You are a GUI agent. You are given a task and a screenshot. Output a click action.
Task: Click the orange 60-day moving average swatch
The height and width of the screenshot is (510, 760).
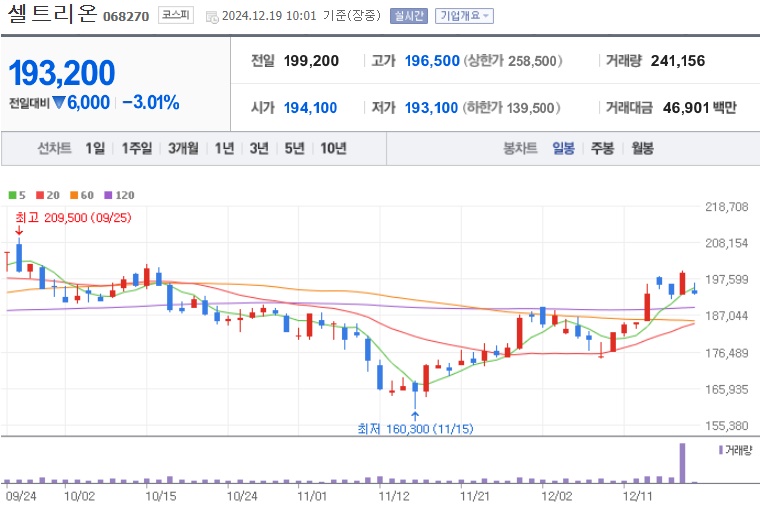click(74, 195)
